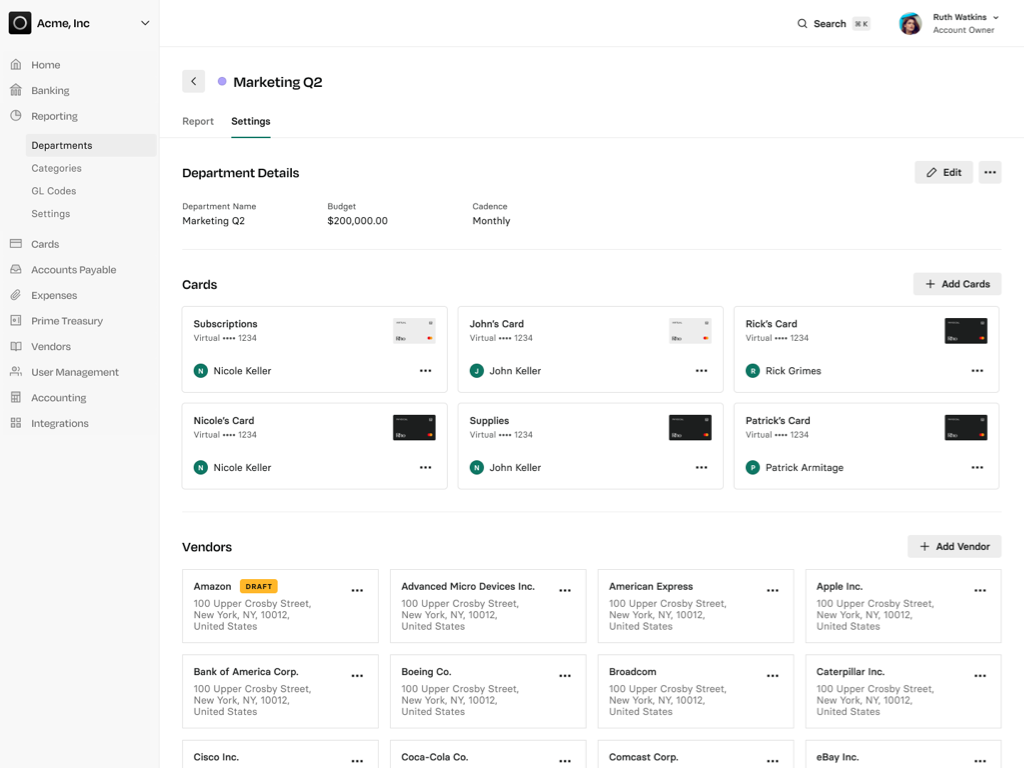Open options menu for Patrick's Card
The height and width of the screenshot is (768, 1024).
click(977, 467)
